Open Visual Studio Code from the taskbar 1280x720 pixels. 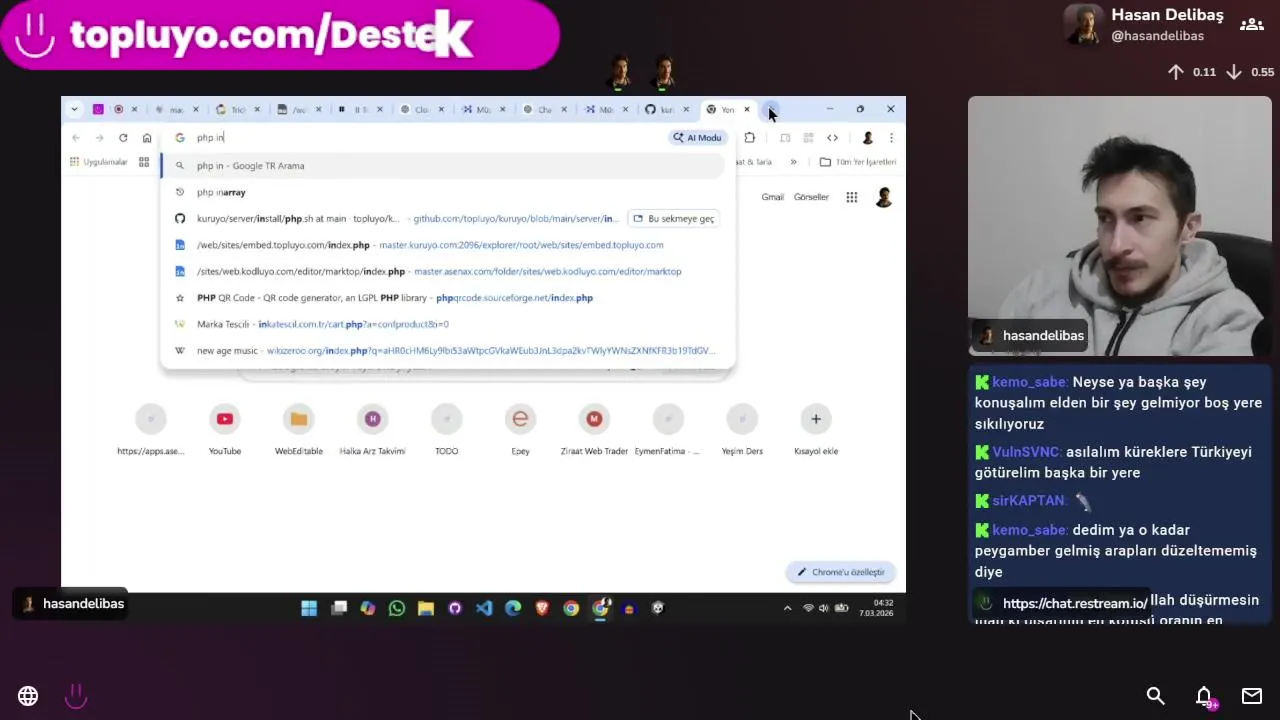(484, 608)
